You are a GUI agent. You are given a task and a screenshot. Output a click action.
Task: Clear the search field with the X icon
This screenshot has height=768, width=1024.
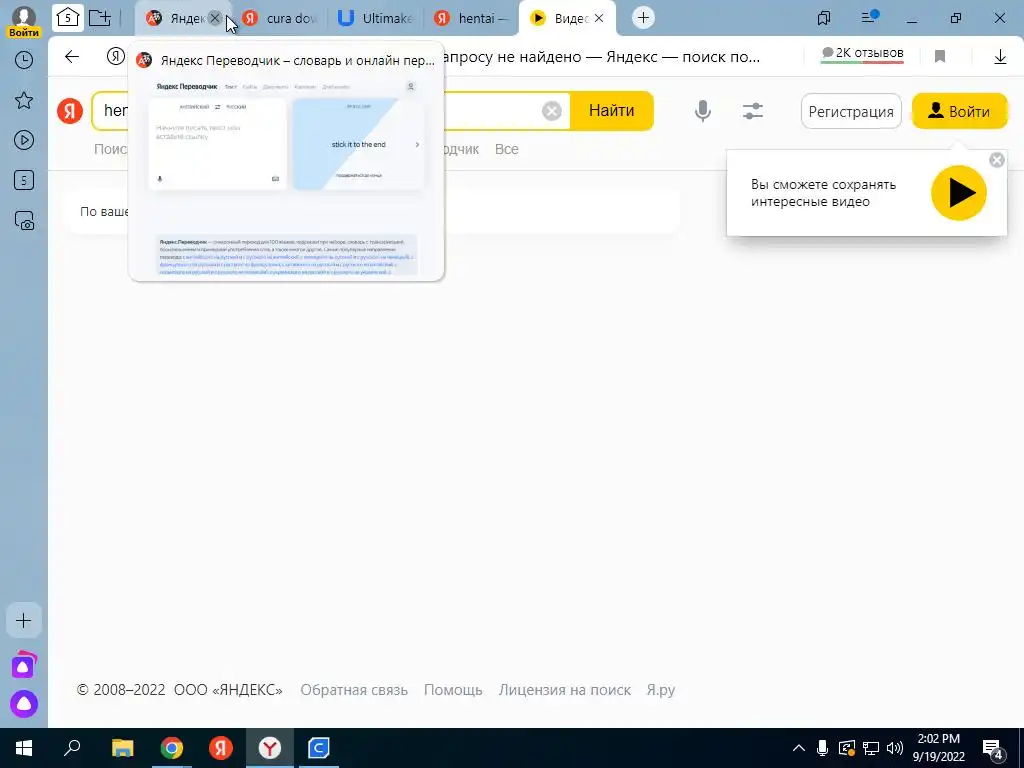(552, 111)
